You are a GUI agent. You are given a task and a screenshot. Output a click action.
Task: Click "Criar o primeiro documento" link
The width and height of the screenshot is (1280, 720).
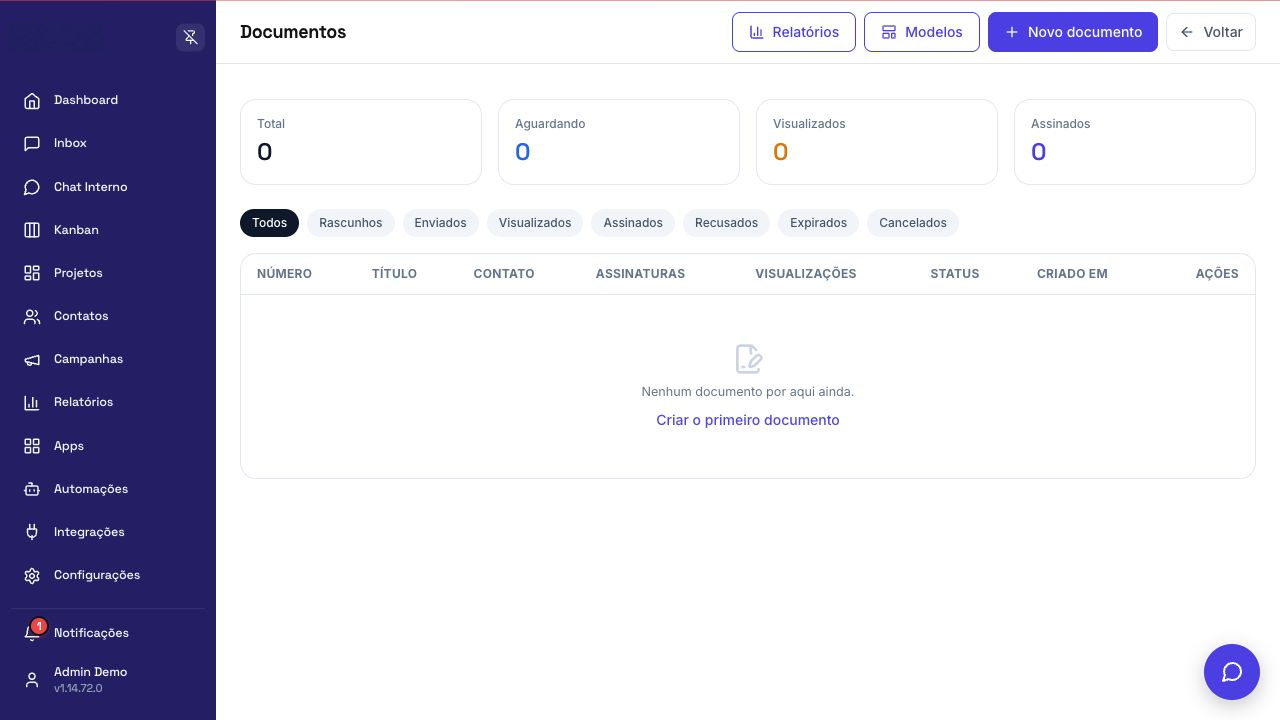pyautogui.click(x=748, y=420)
